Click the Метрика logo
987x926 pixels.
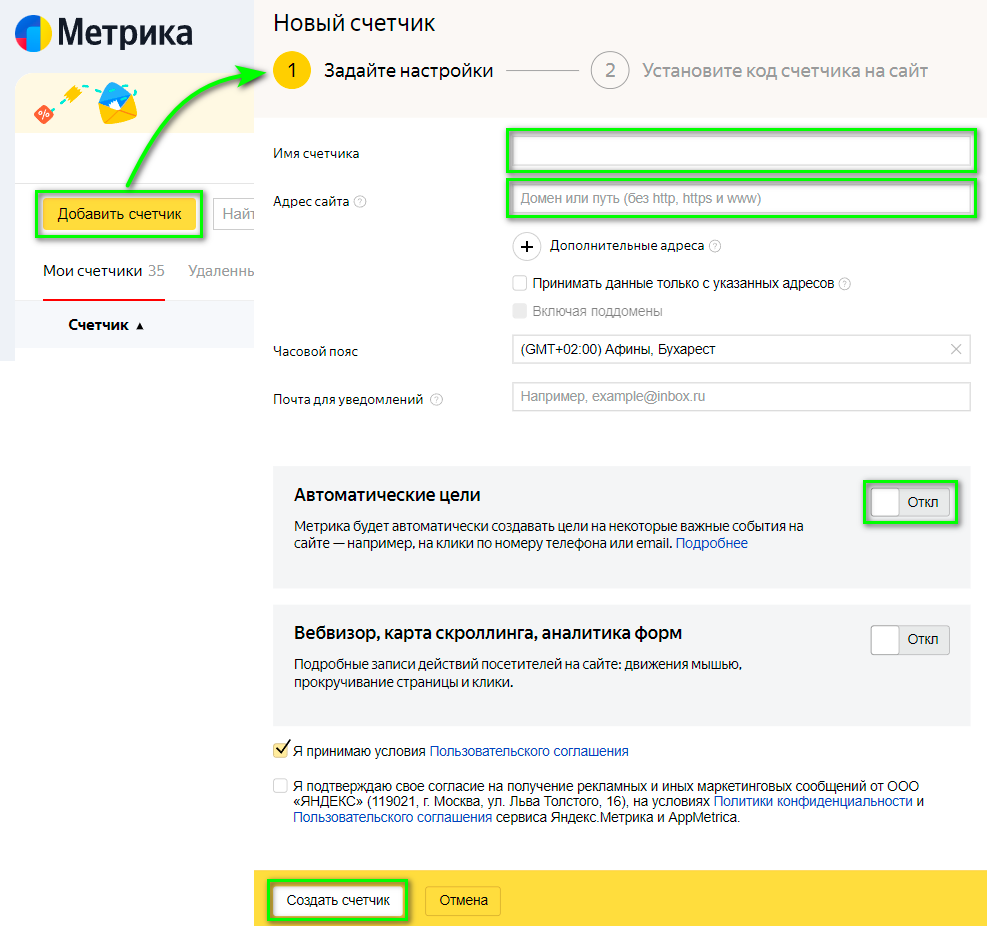104,33
